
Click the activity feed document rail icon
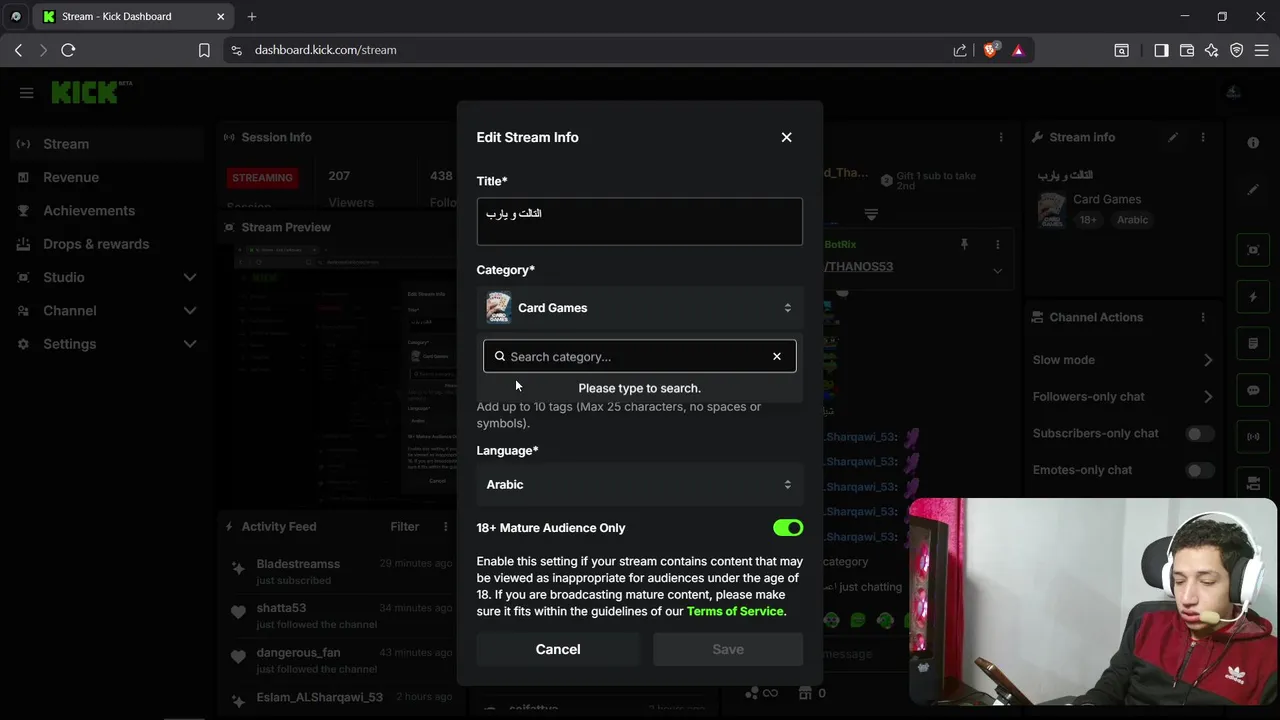click(x=1253, y=344)
